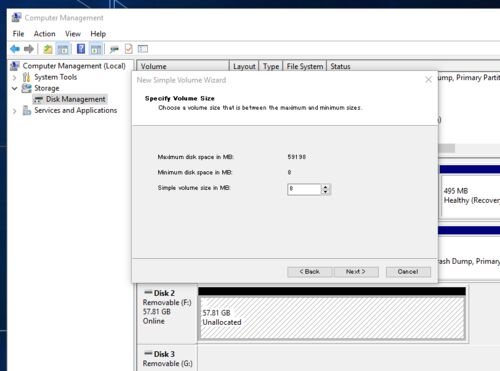
Task: Click the Up one level folder icon
Action: (x=48, y=49)
